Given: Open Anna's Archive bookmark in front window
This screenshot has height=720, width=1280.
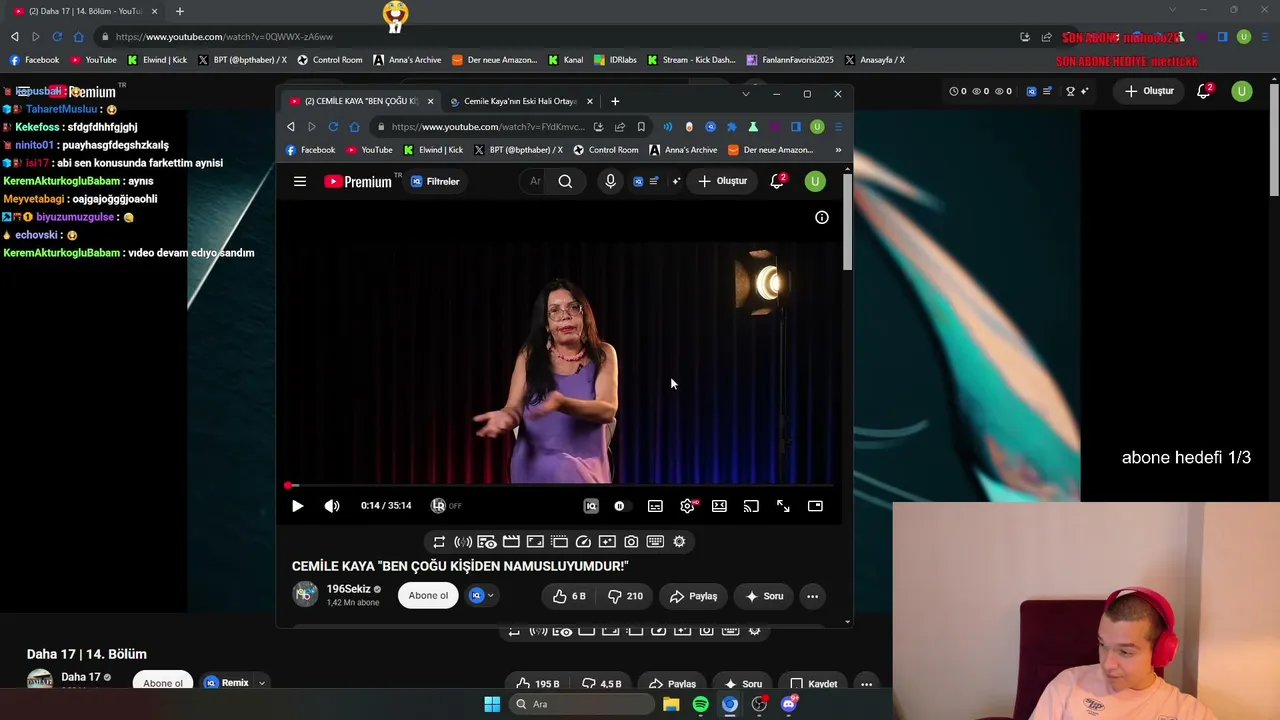Looking at the screenshot, I should 683,150.
